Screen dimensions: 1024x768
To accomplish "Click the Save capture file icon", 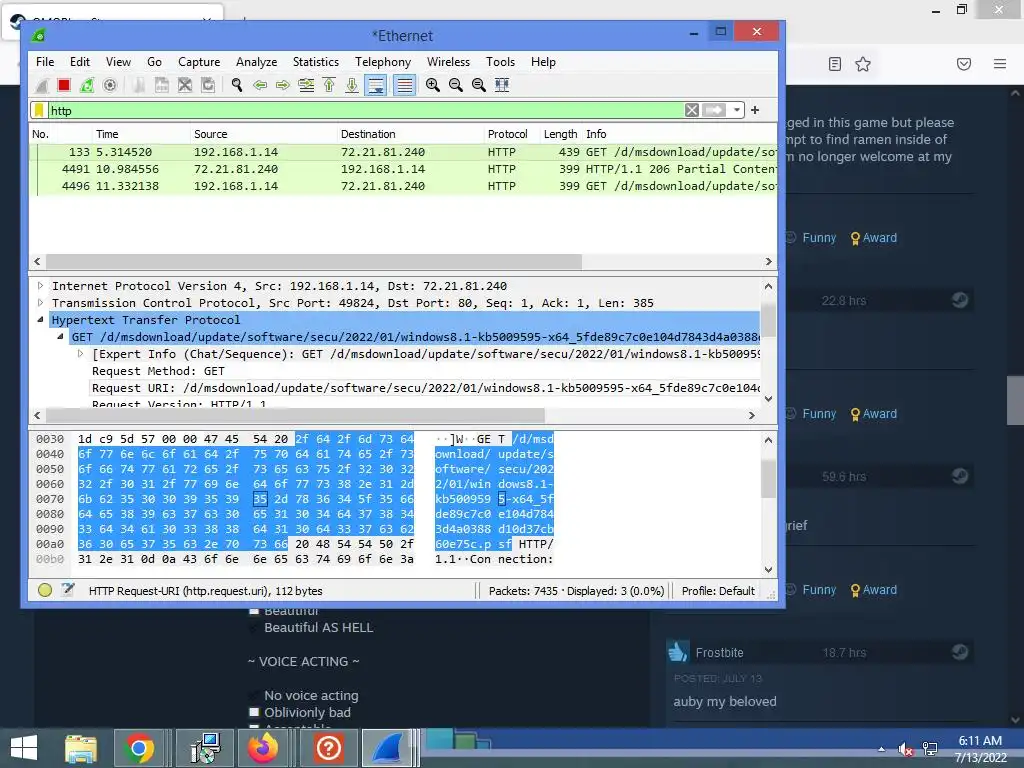I will pos(161,85).
